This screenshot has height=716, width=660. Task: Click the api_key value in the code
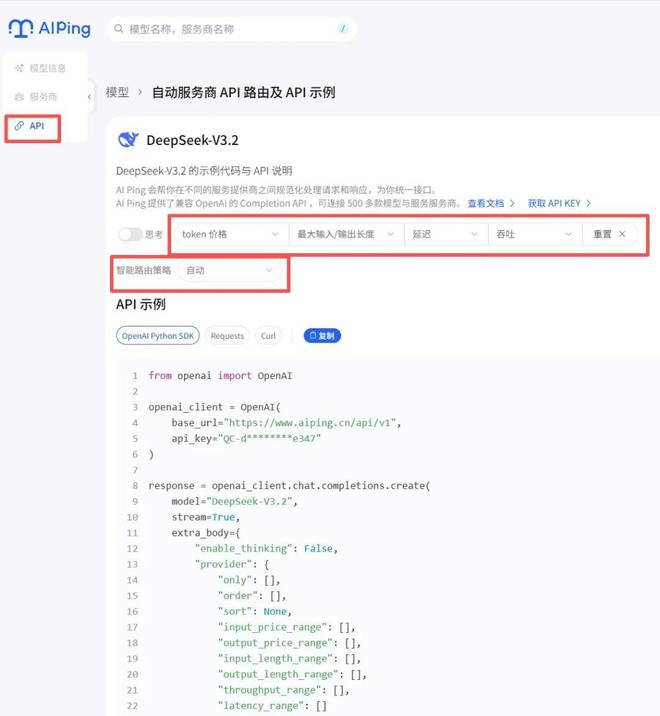point(270,439)
